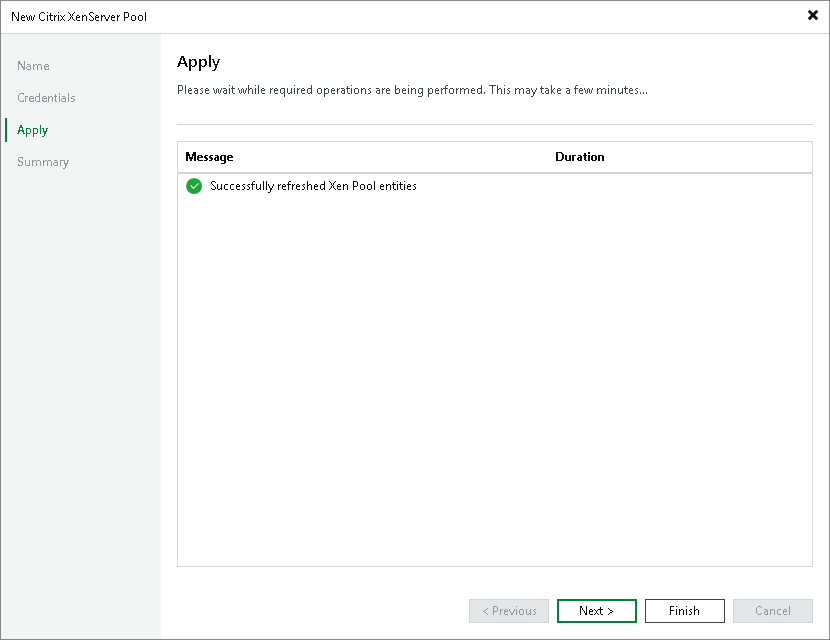
Task: Click the 'New Citrix XenServer Pool' title text
Action: tap(79, 17)
